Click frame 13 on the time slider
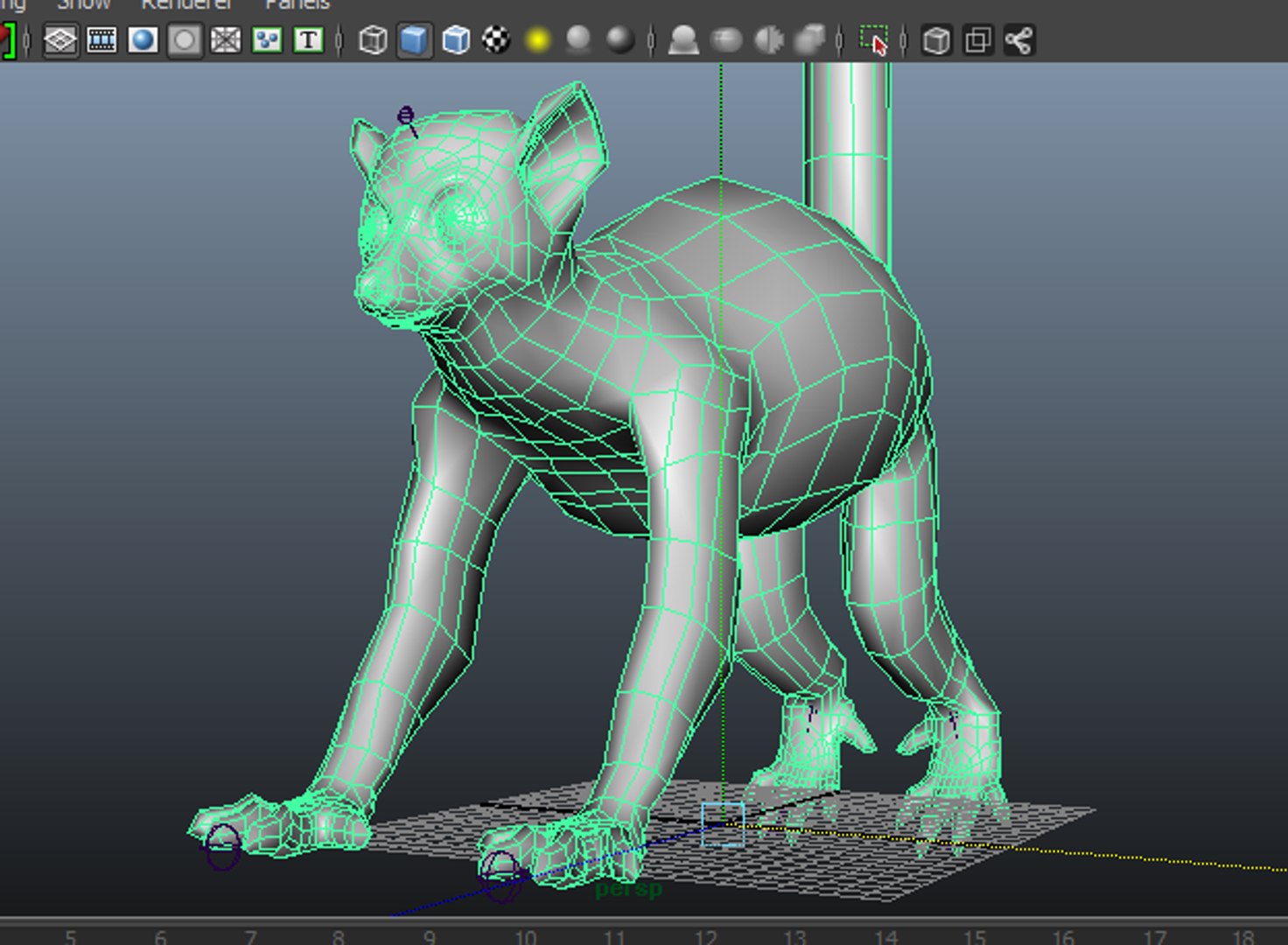The image size is (1288, 945). (794, 937)
